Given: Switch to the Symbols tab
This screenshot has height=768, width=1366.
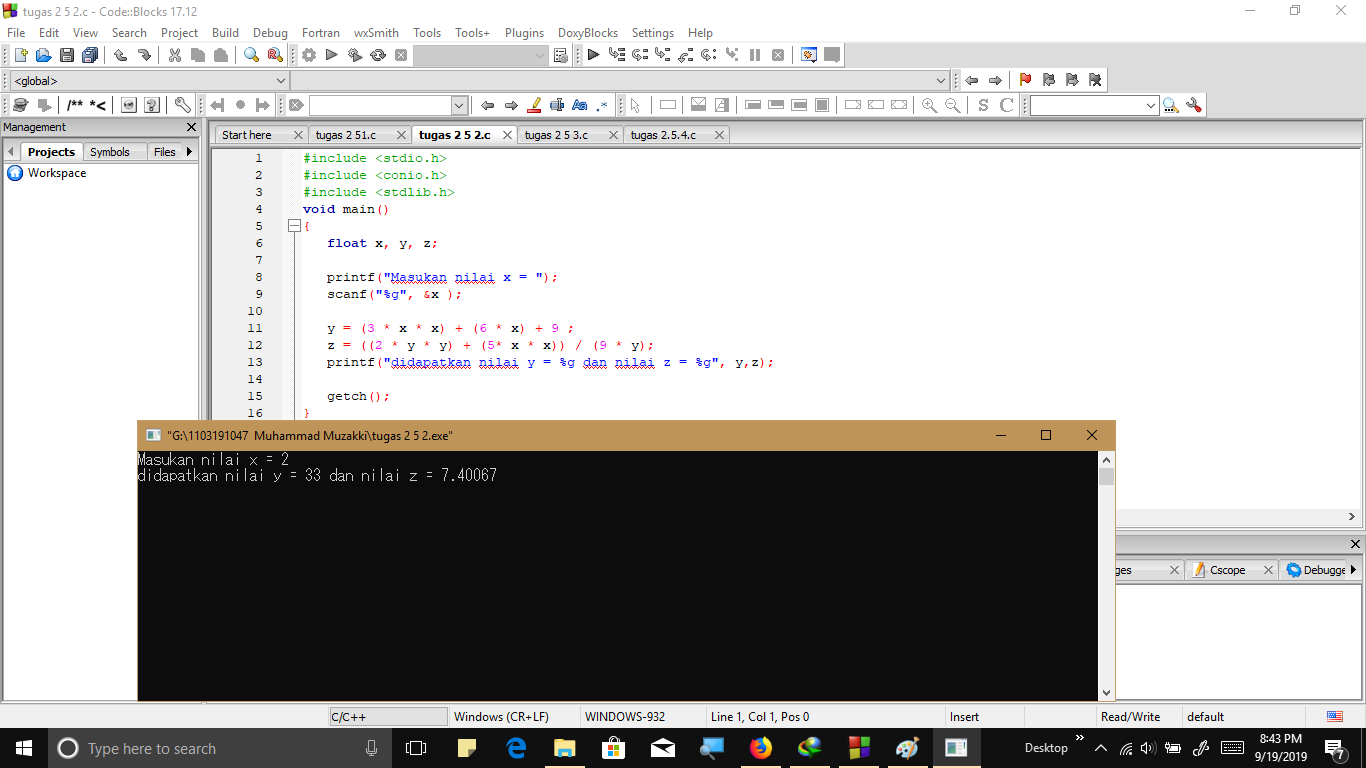Looking at the screenshot, I should [x=110, y=152].
